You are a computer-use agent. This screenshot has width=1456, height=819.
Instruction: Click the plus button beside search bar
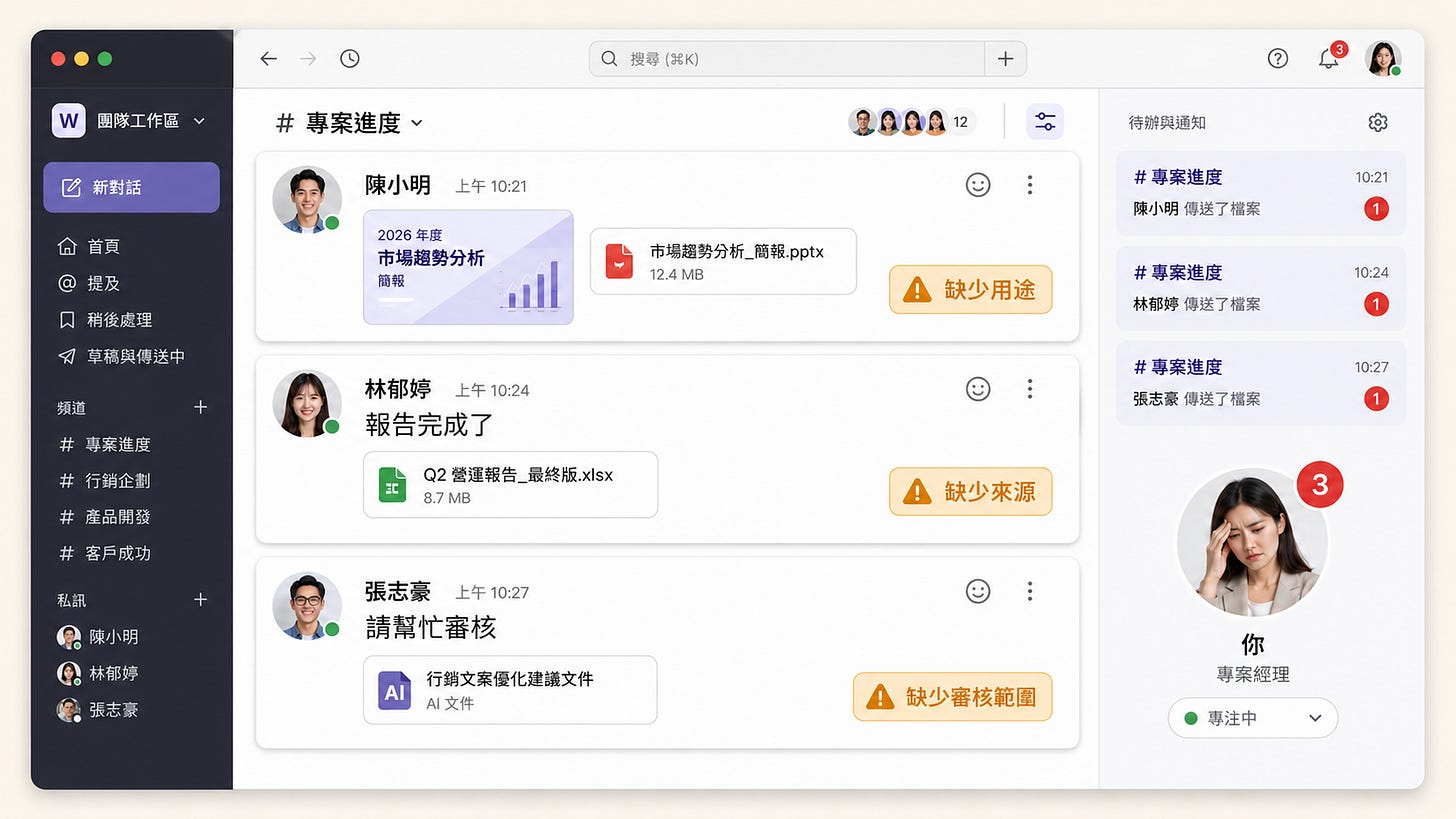tap(1005, 59)
